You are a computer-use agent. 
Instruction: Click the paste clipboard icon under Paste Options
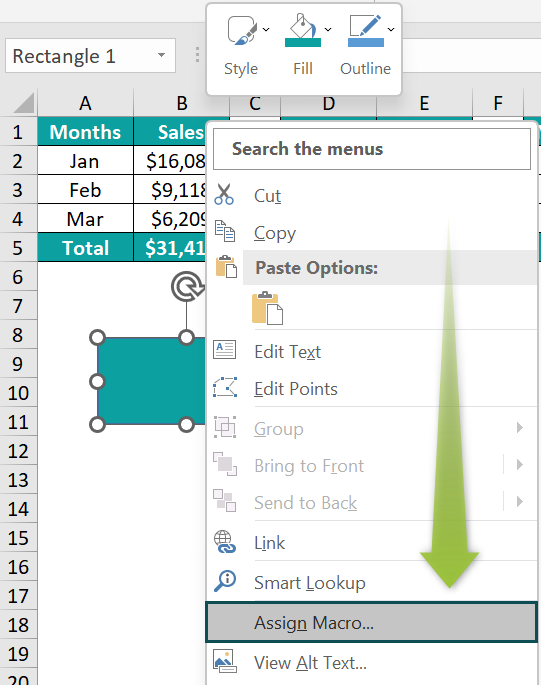pos(267,308)
